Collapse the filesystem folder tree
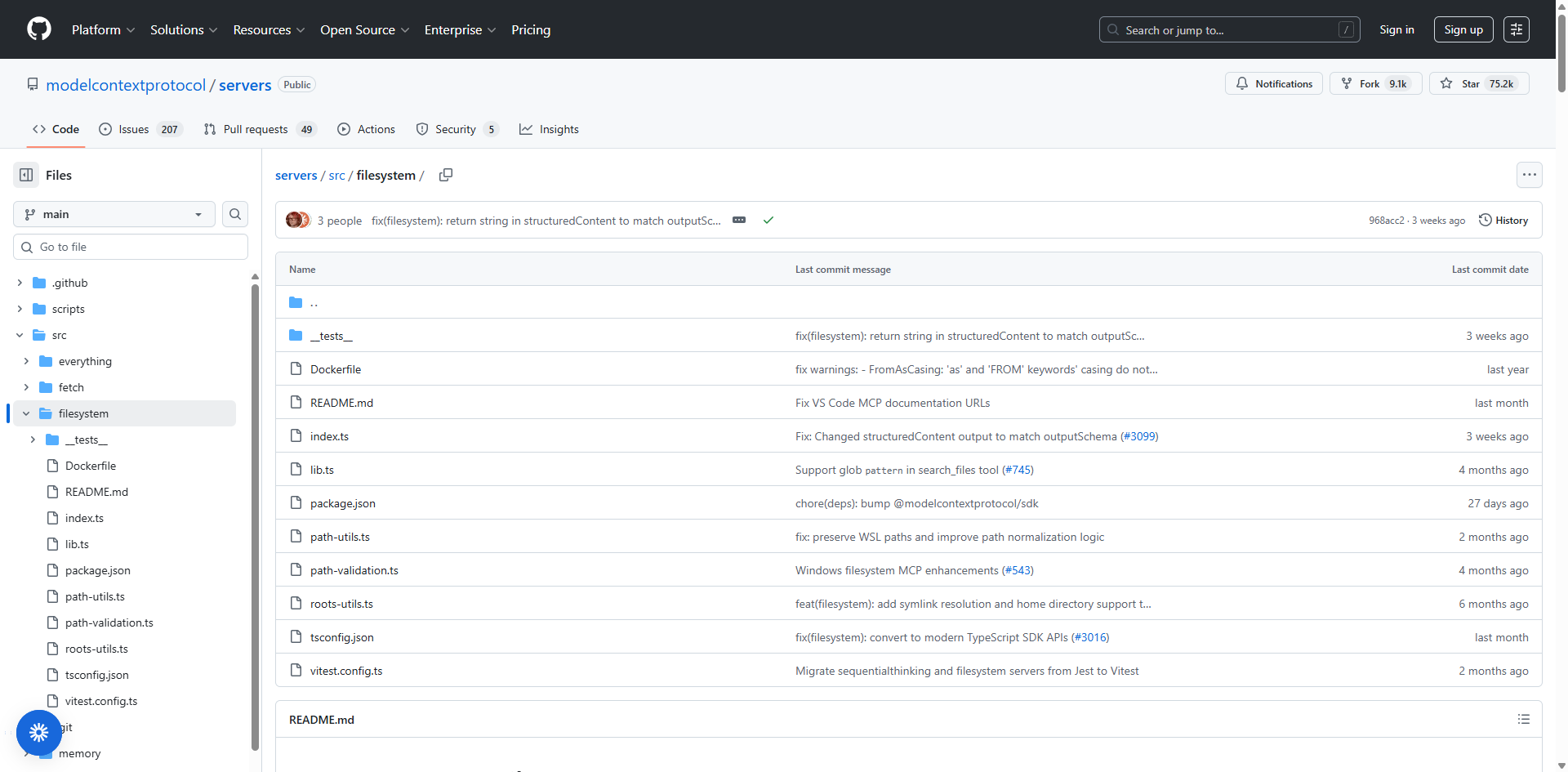 (x=25, y=413)
